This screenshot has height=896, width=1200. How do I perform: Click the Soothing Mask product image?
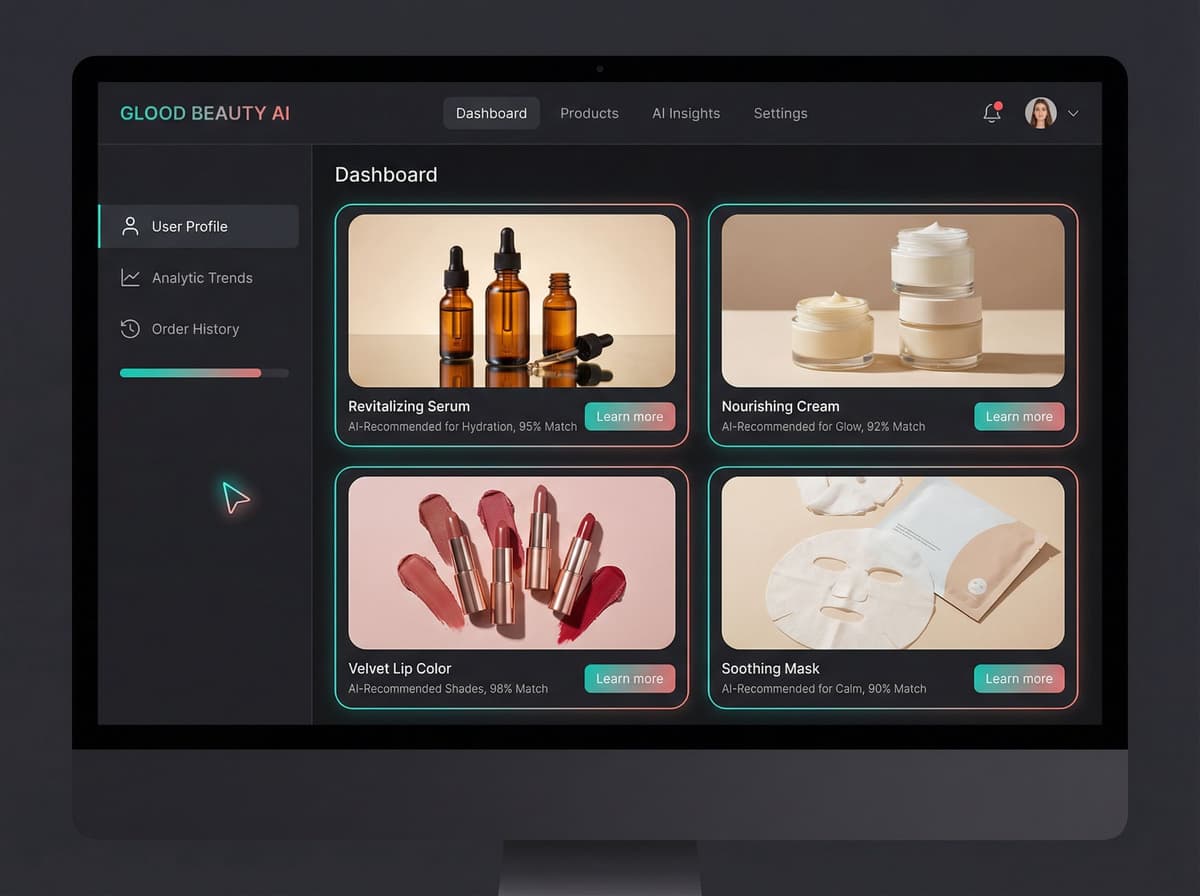tap(891, 562)
